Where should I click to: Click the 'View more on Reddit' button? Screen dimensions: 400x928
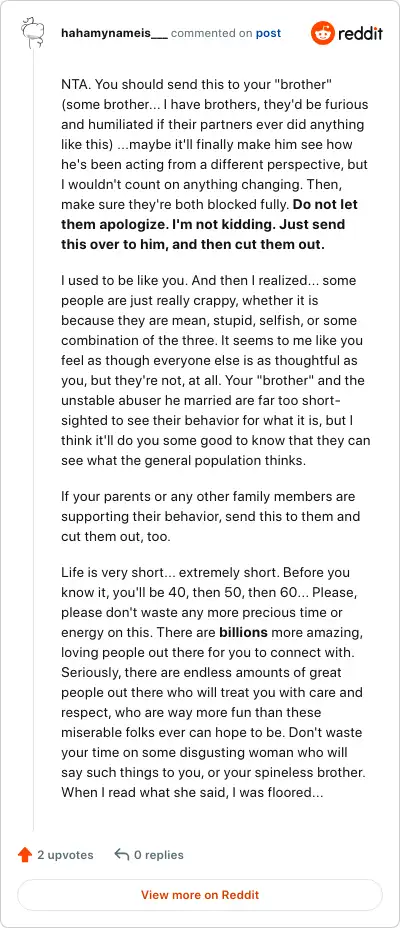(200, 895)
